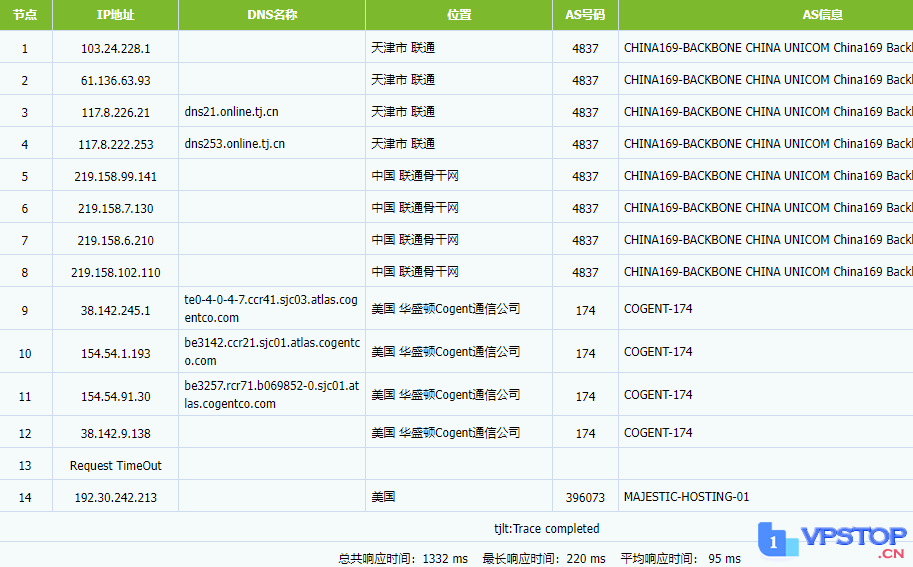Click the tjlt:Trace completed status text
The image size is (913, 567).
click(x=546, y=529)
